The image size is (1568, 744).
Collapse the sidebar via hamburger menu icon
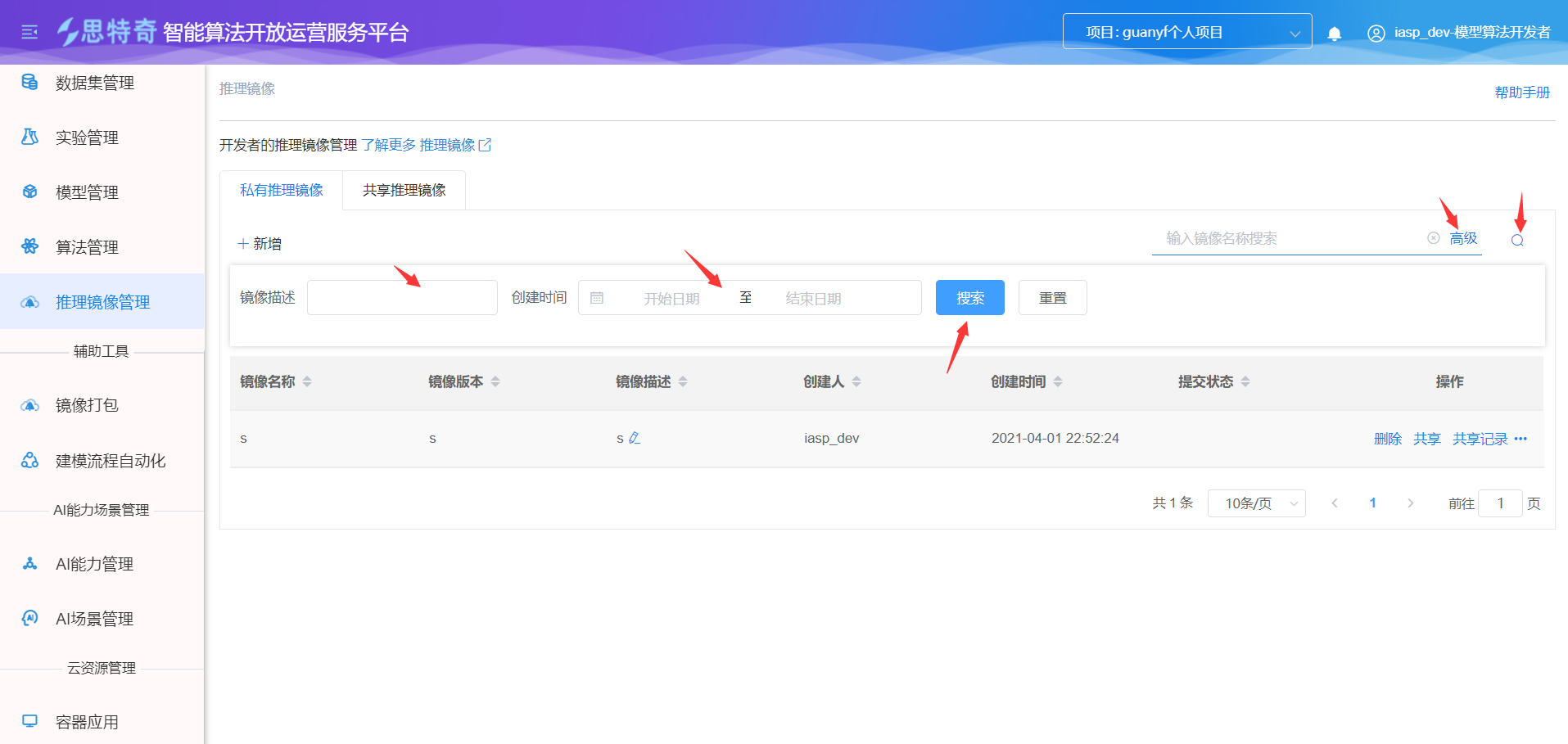29,32
